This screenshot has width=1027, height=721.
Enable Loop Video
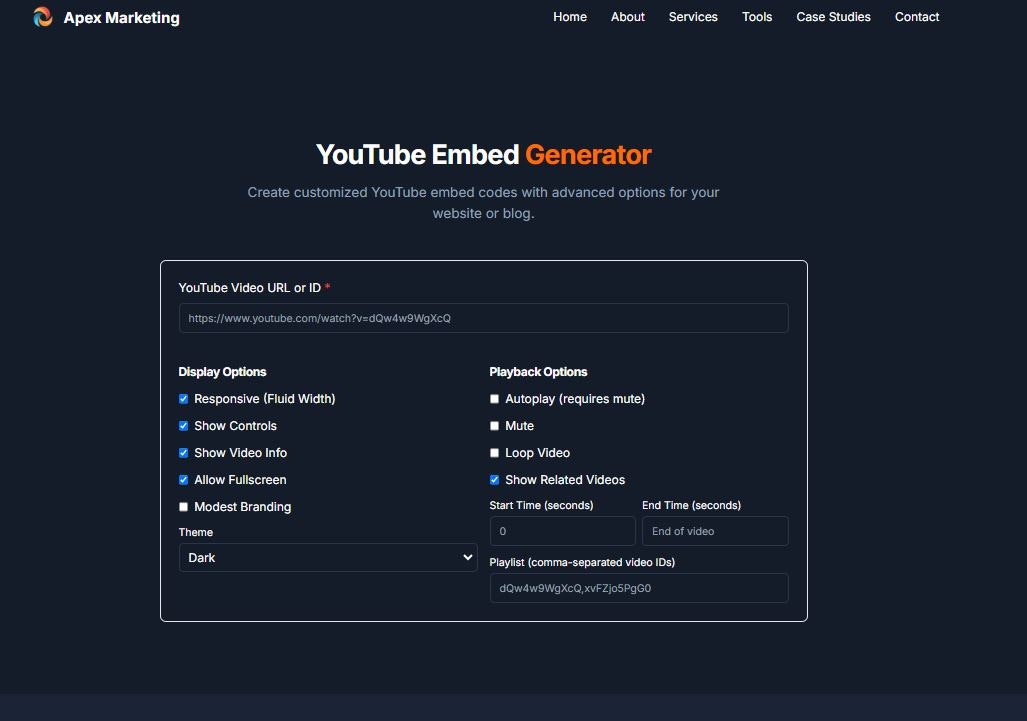[494, 452]
